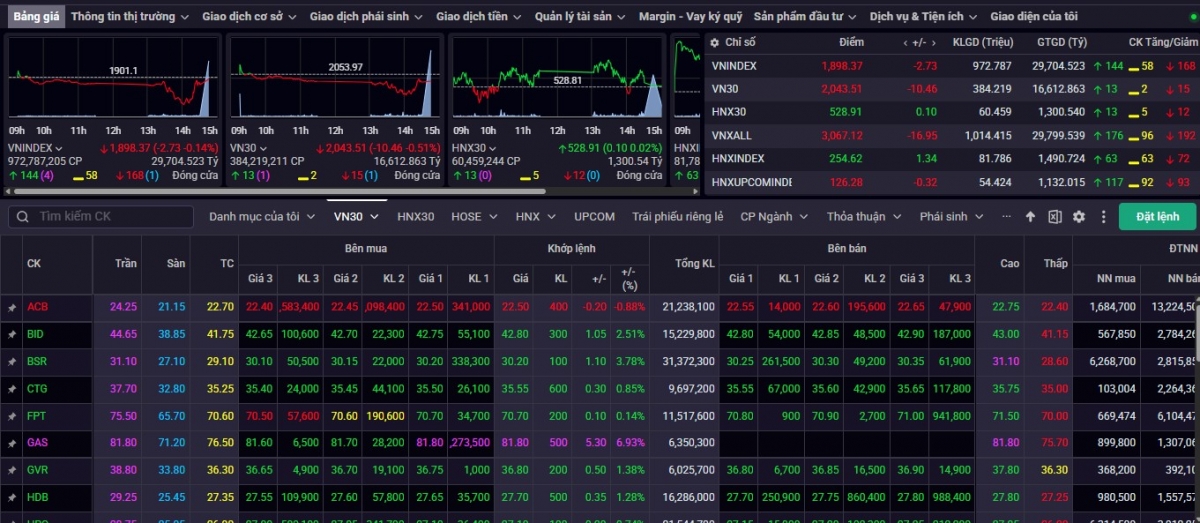This screenshot has width=1200, height=523.
Task: Select the VN30 board tab
Action: pyautogui.click(x=356, y=216)
